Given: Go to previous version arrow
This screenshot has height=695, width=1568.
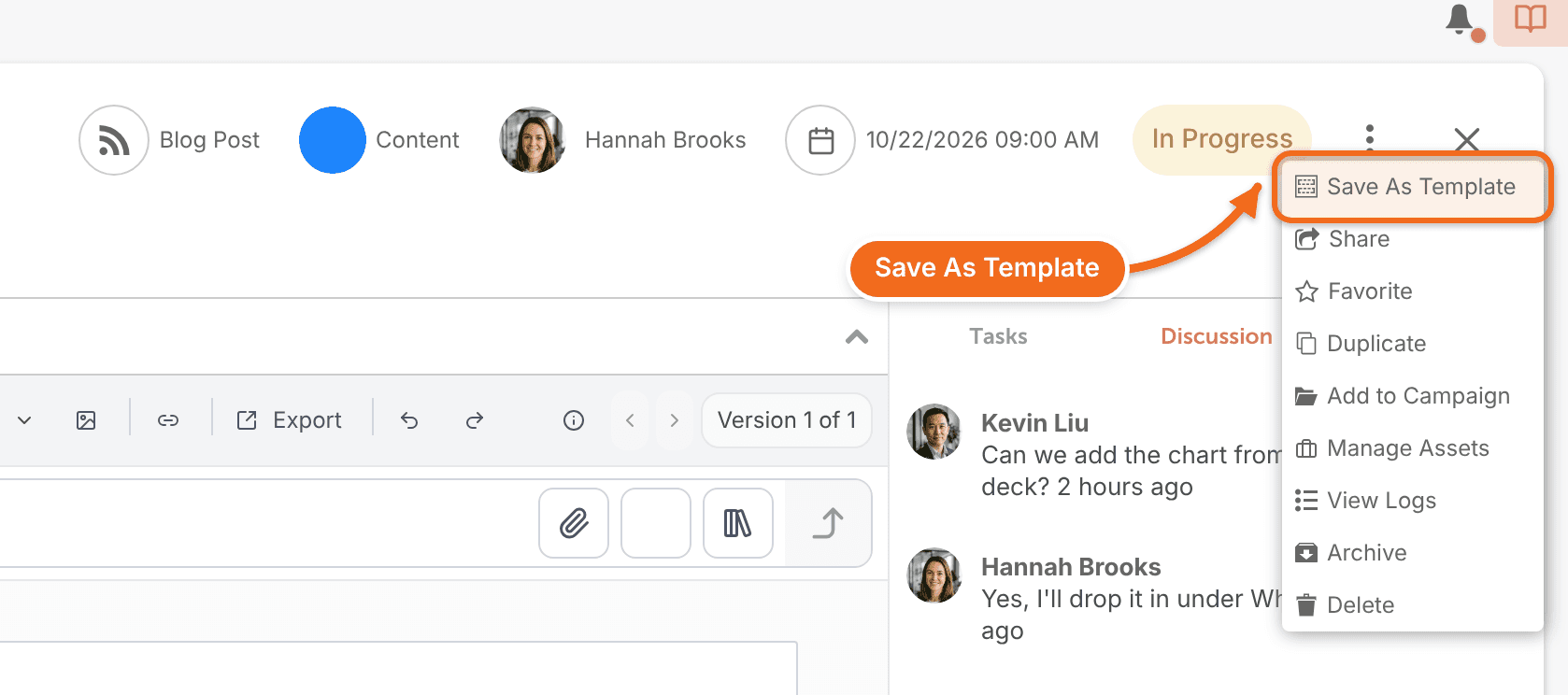Looking at the screenshot, I should 630,420.
